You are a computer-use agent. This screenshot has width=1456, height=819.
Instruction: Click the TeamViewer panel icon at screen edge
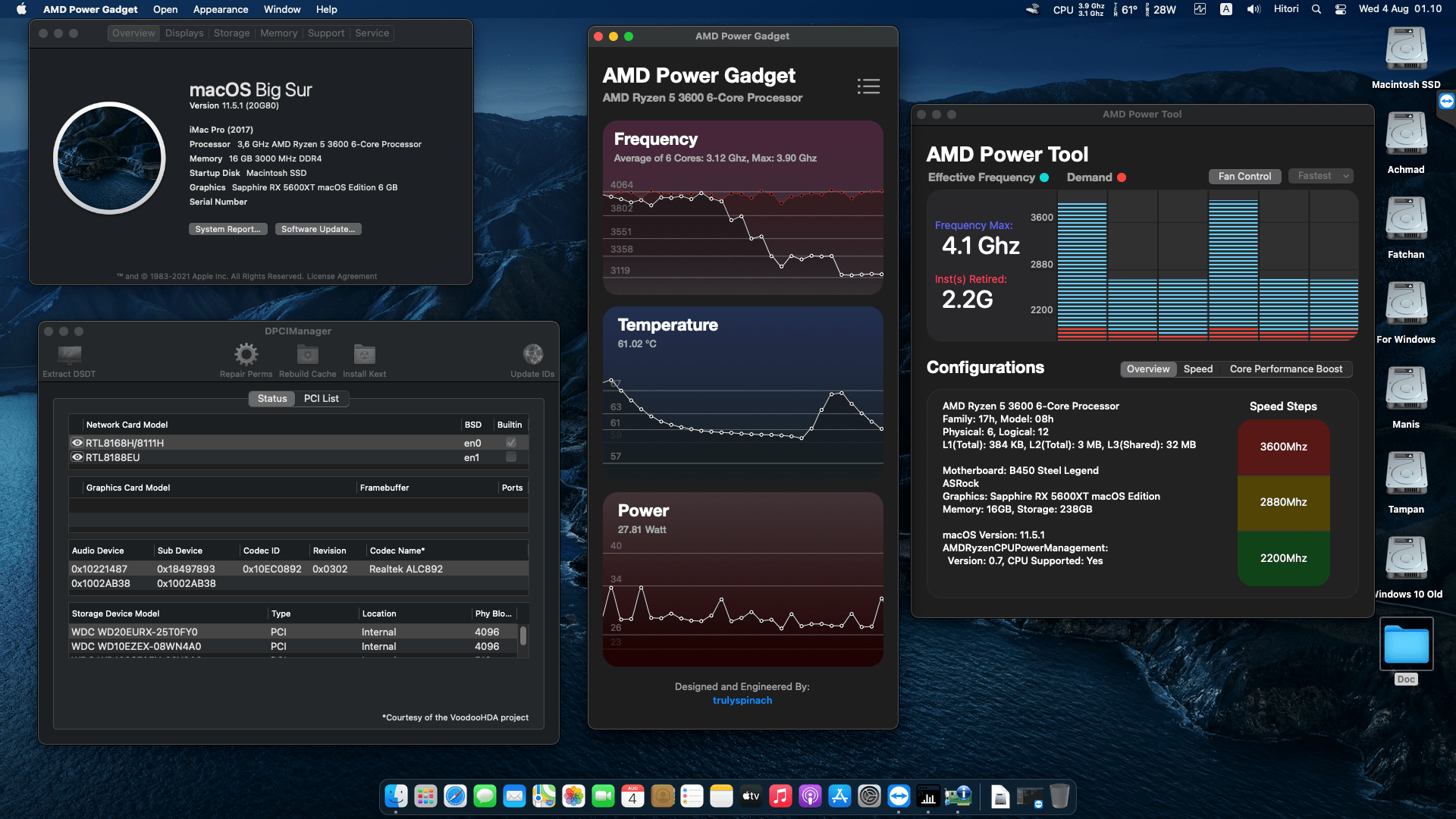1446,101
